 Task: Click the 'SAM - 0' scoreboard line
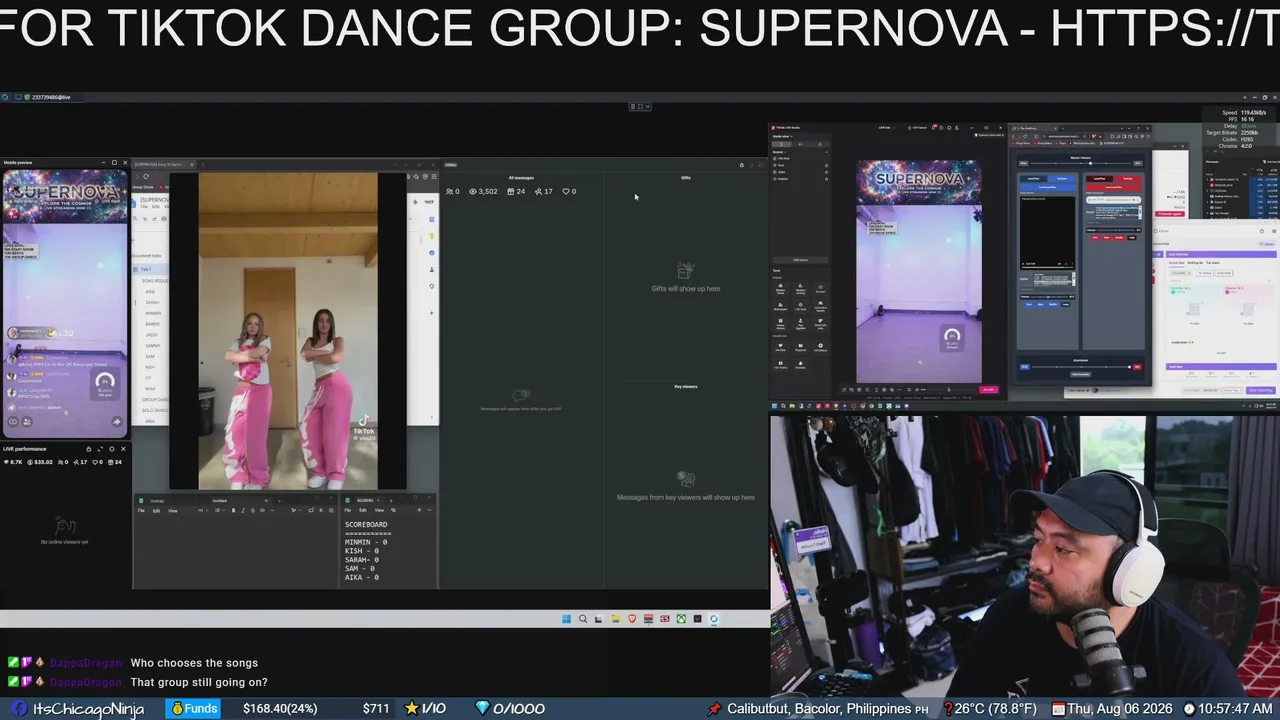coord(359,568)
